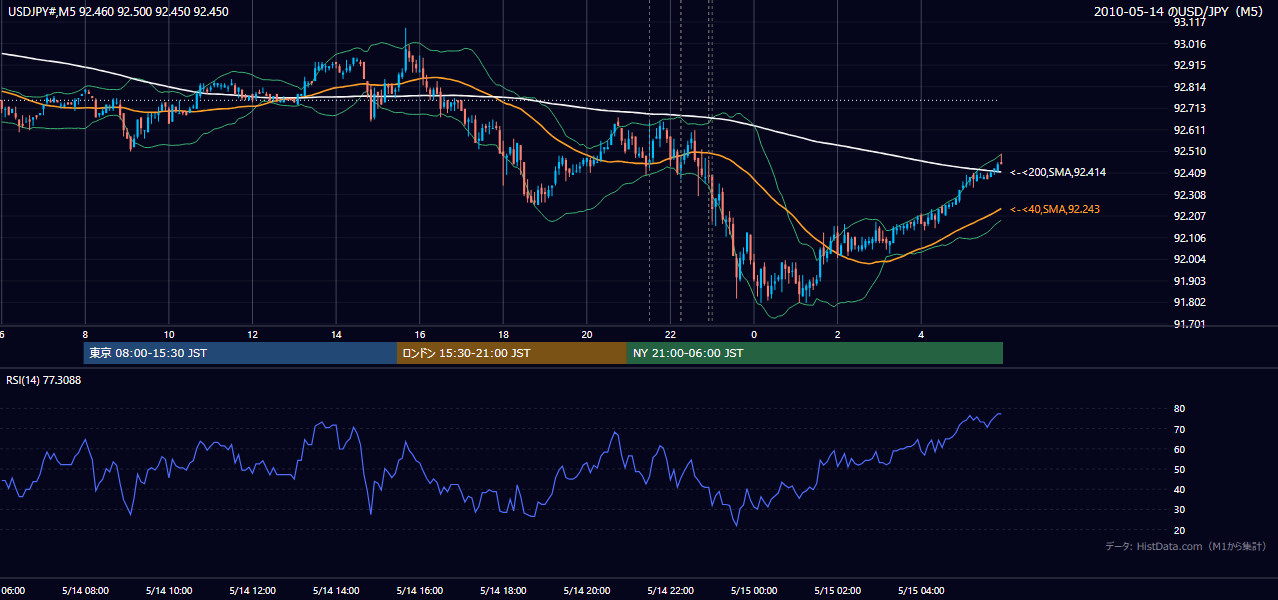This screenshot has height=600, width=1278.
Task: Click the 200 SMA 92.414 label
Action: click(1058, 173)
